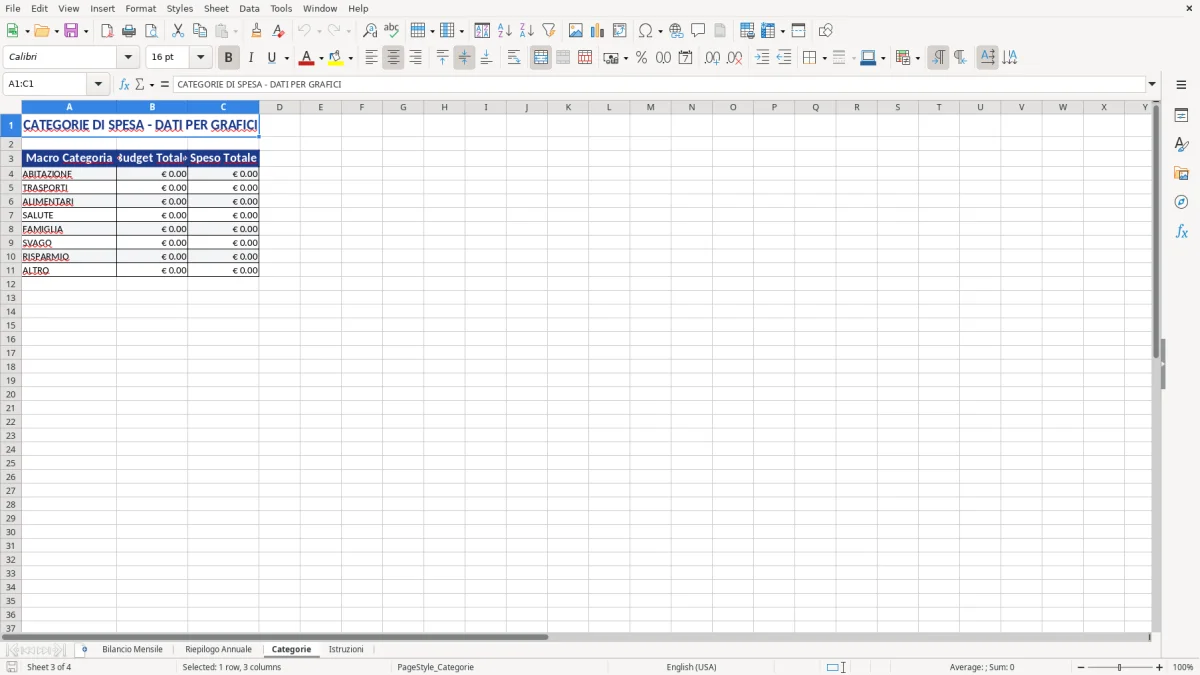Run the Spelling check icon
The width and height of the screenshot is (1200, 675).
pos(392,31)
